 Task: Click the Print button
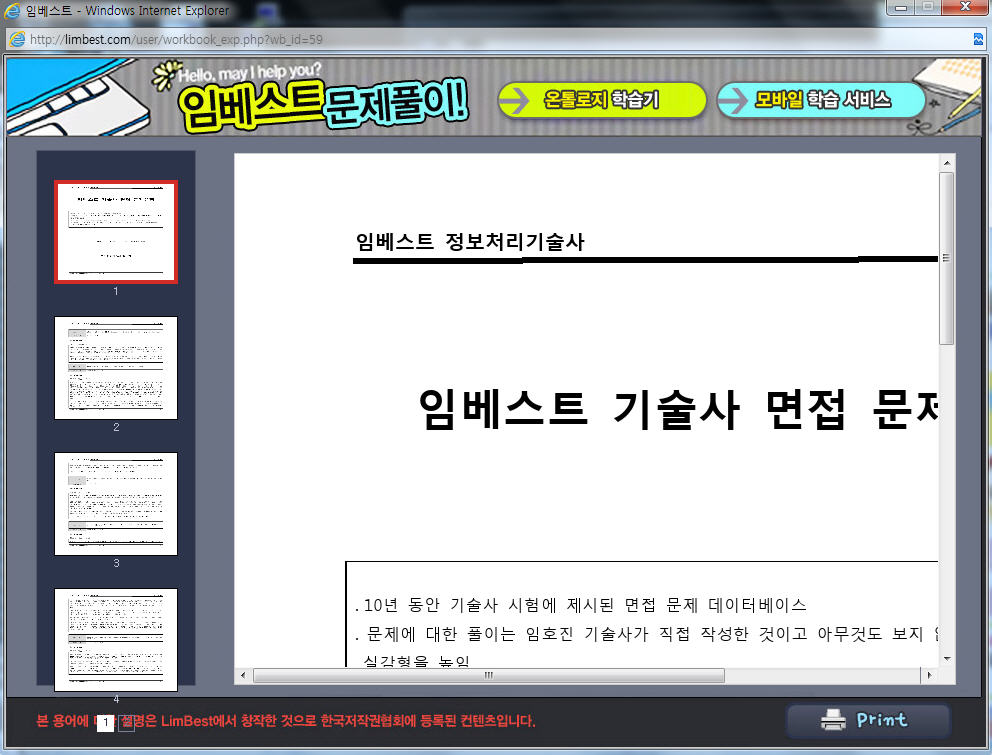pos(868,720)
